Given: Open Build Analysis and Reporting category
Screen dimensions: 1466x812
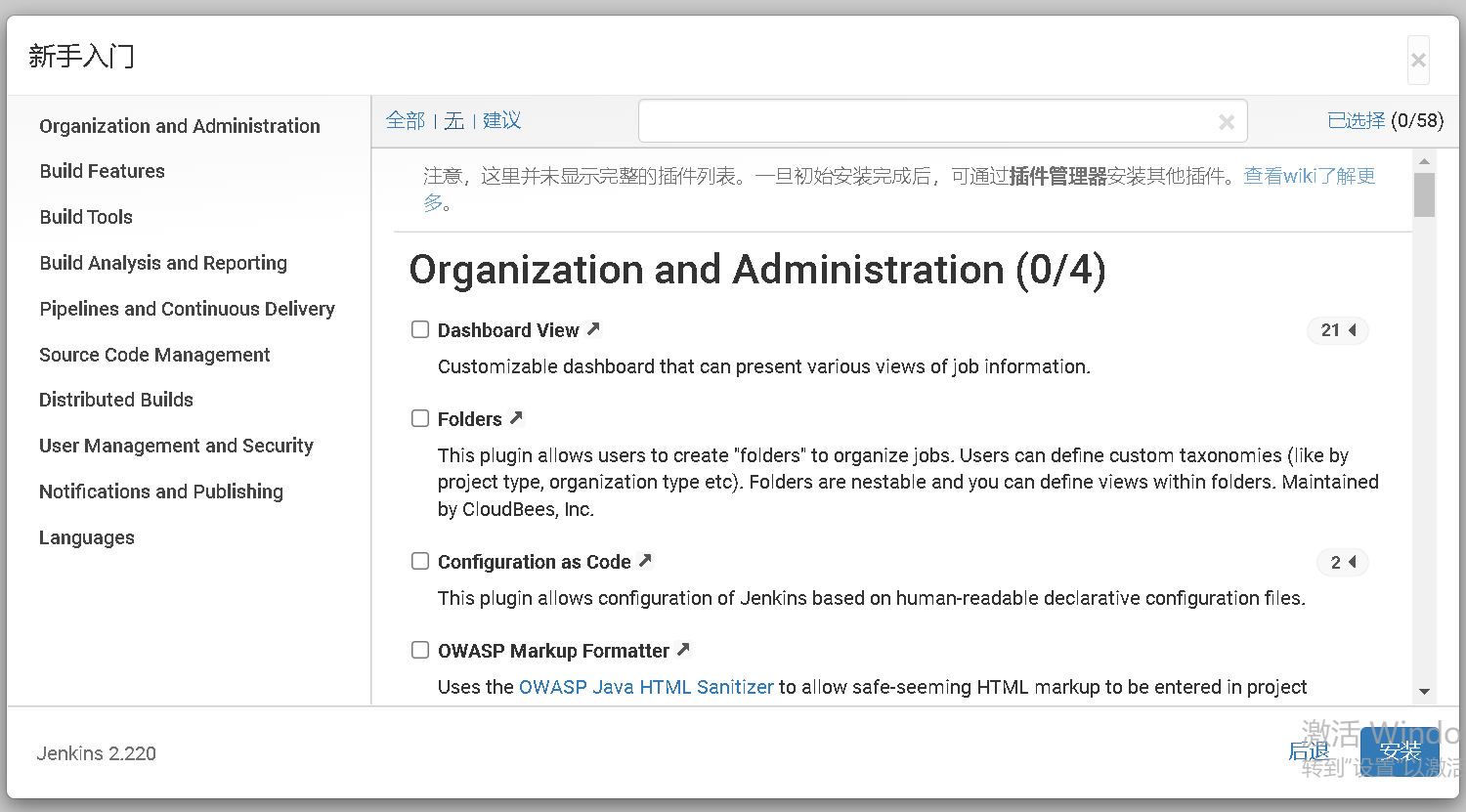Looking at the screenshot, I should click(x=163, y=263).
